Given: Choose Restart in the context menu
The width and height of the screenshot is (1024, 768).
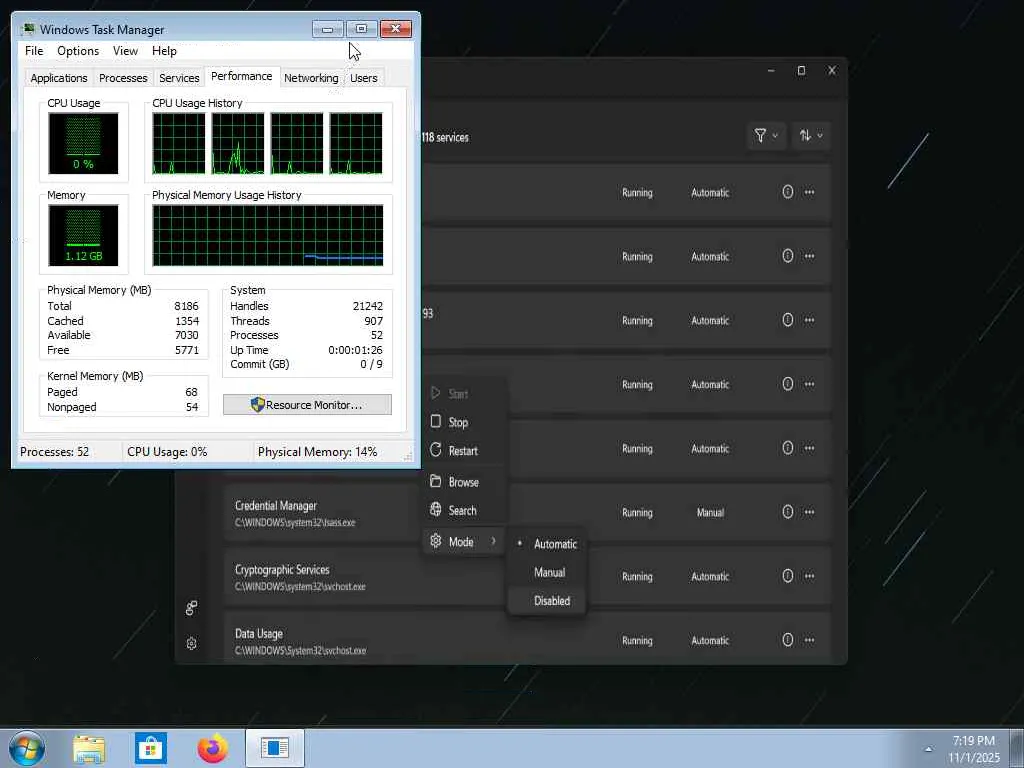Looking at the screenshot, I should pyautogui.click(x=466, y=451).
